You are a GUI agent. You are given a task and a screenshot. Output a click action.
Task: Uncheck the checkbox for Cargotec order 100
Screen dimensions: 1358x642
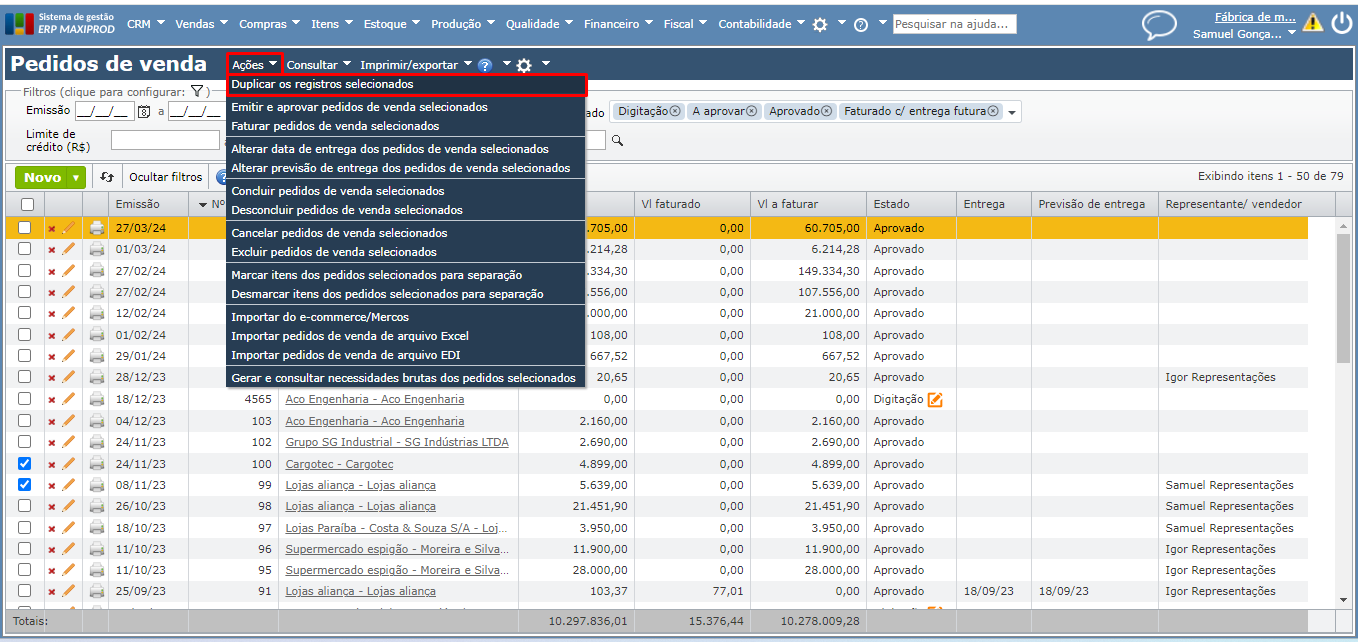(x=25, y=464)
